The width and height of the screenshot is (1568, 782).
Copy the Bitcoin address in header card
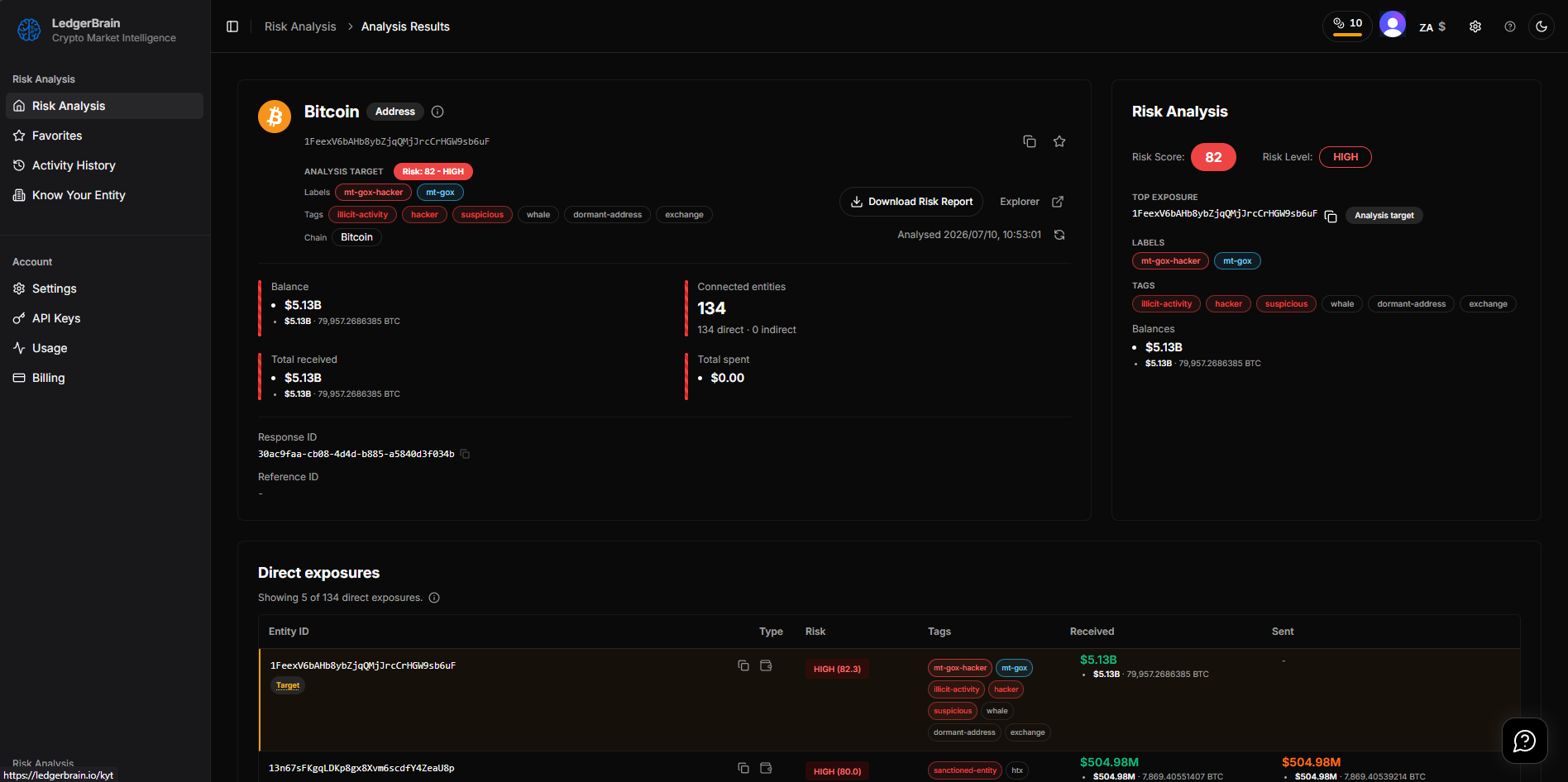1030,141
